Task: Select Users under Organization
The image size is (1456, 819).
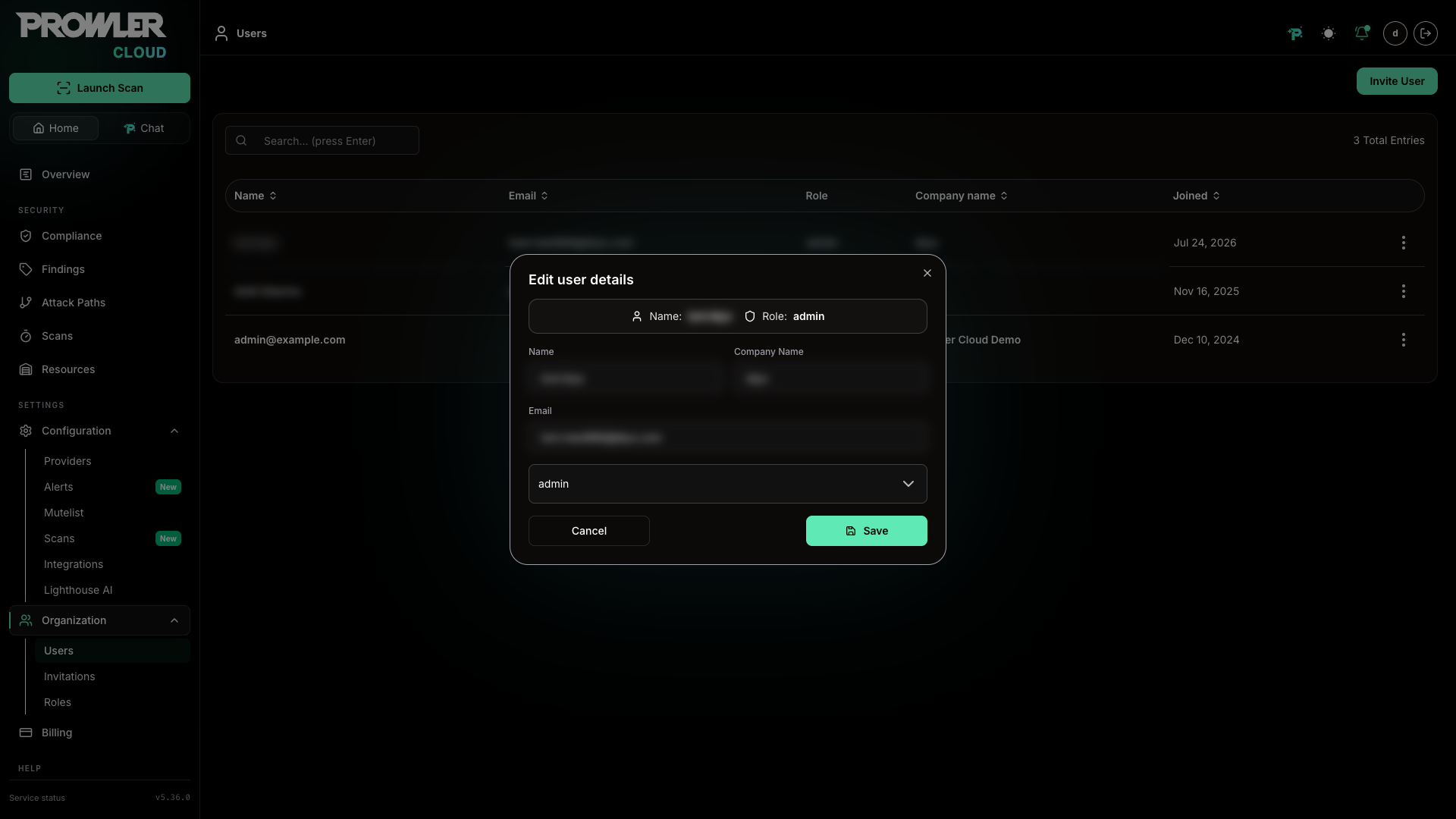Action: click(112, 651)
